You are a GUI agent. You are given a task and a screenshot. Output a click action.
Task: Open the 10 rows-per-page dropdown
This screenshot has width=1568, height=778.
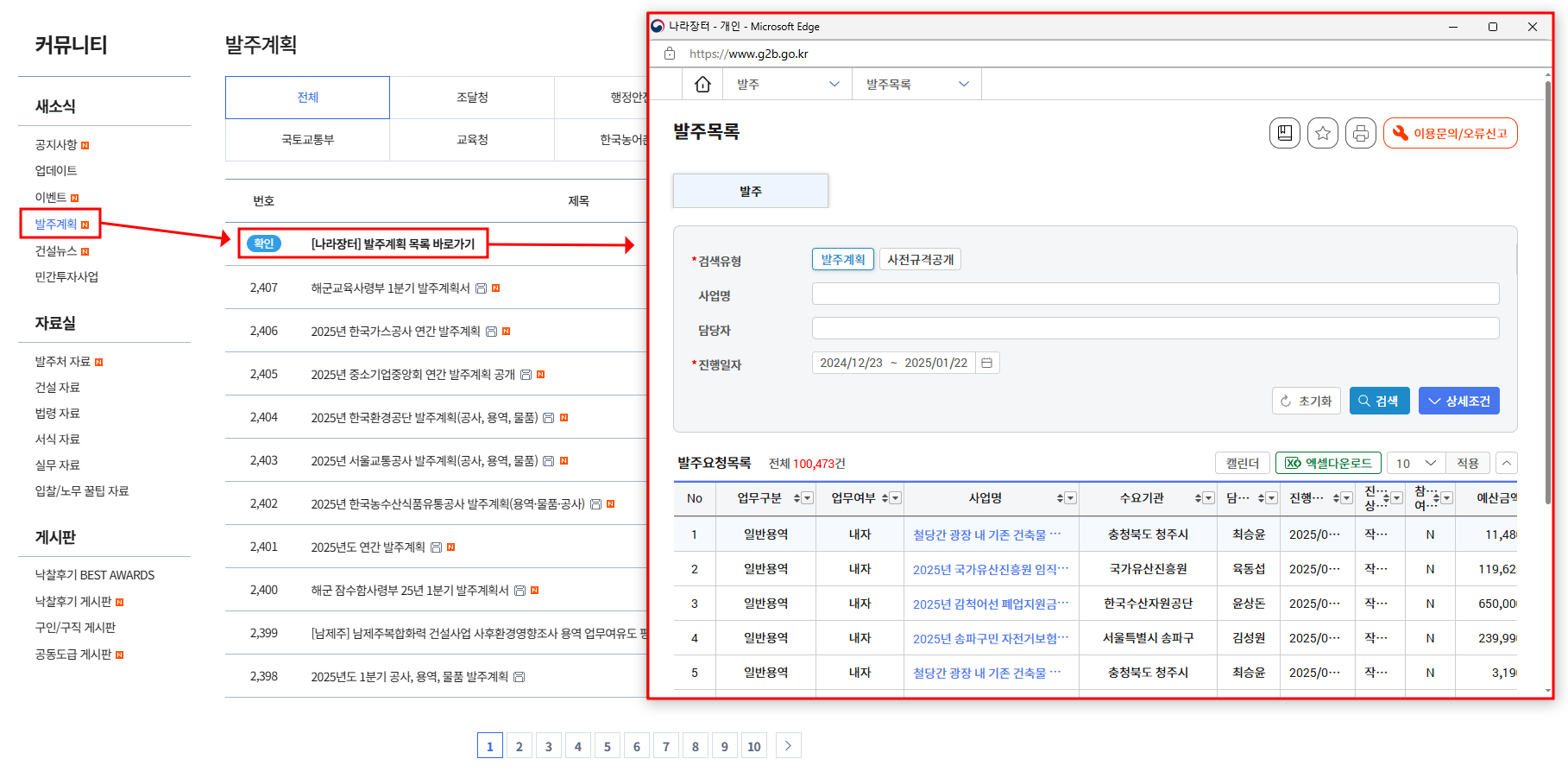[x=1415, y=464]
